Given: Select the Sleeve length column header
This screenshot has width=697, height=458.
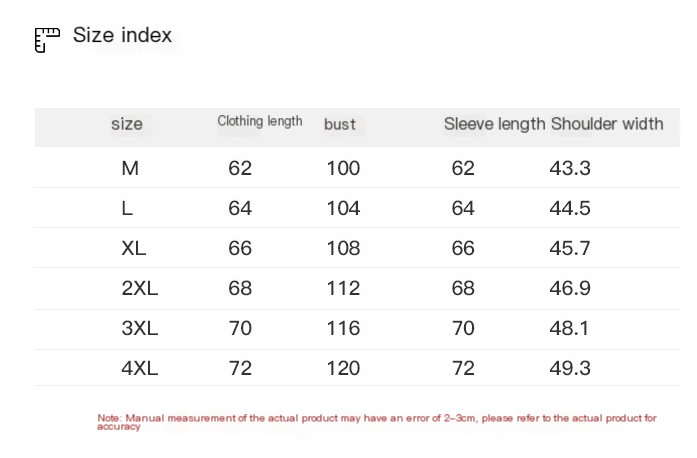Looking at the screenshot, I should [494, 124].
